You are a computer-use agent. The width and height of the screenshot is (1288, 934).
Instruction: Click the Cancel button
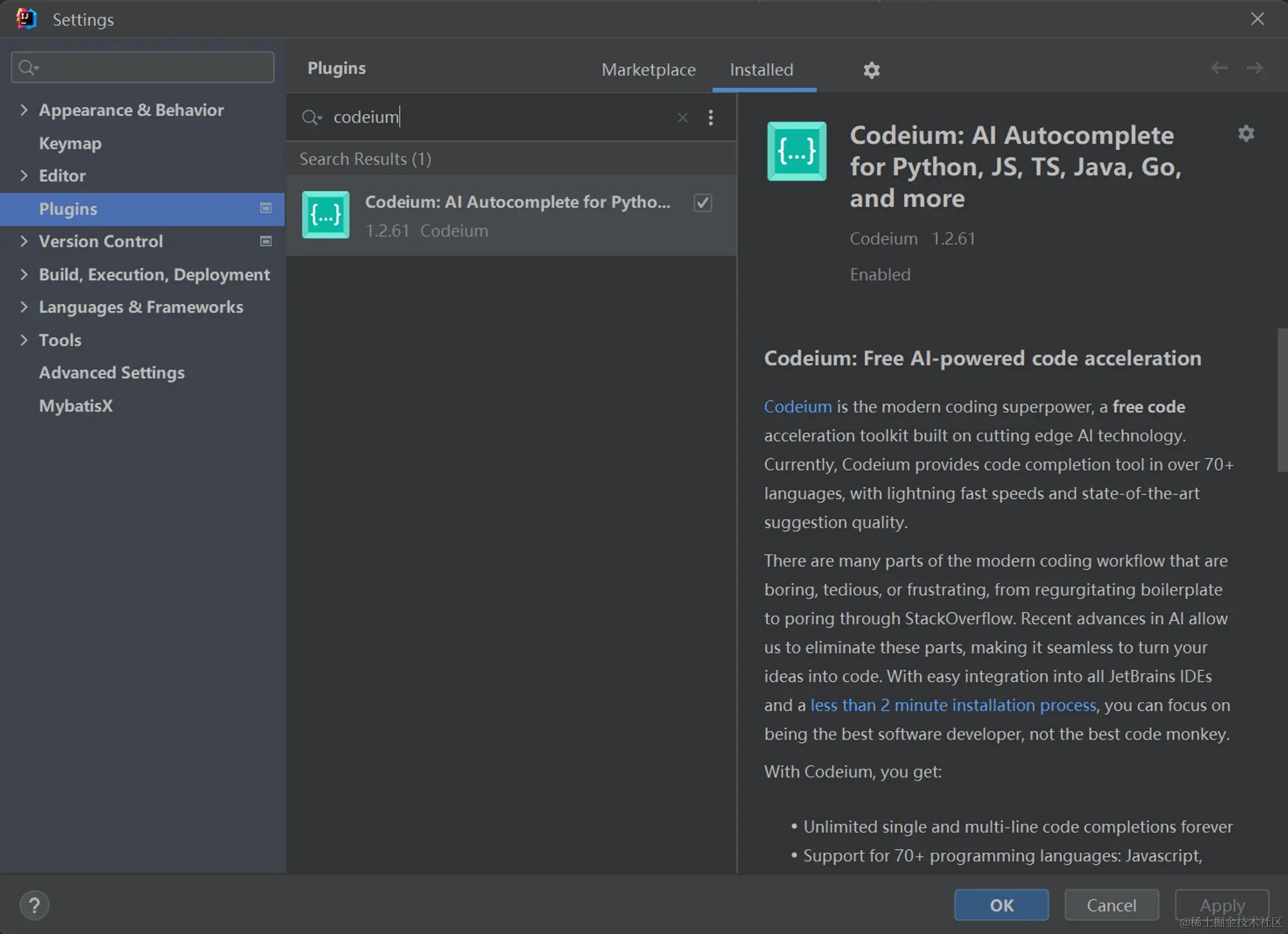1112,905
